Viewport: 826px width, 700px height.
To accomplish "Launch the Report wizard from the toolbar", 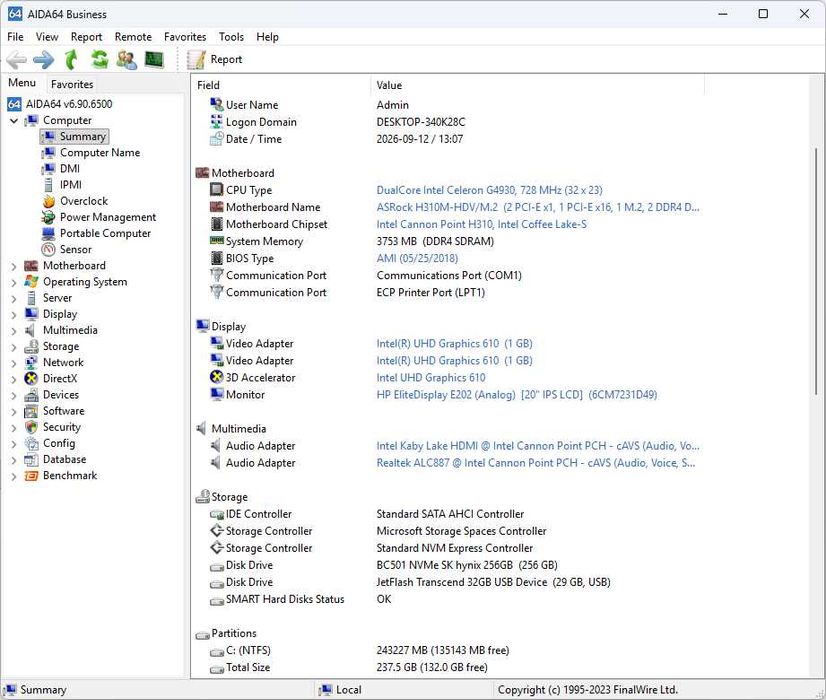I will pos(214,60).
